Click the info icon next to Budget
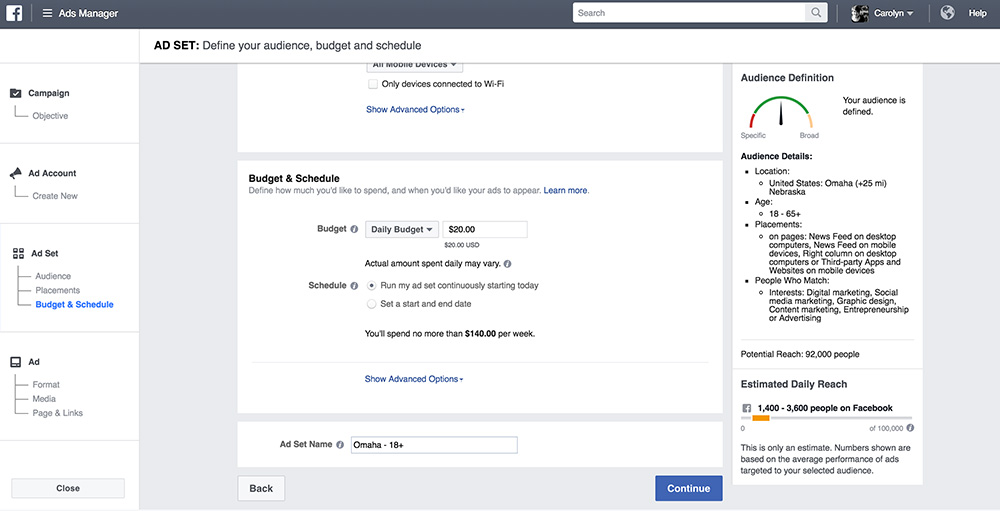Viewport: 1000px width, 511px height. pos(354,229)
